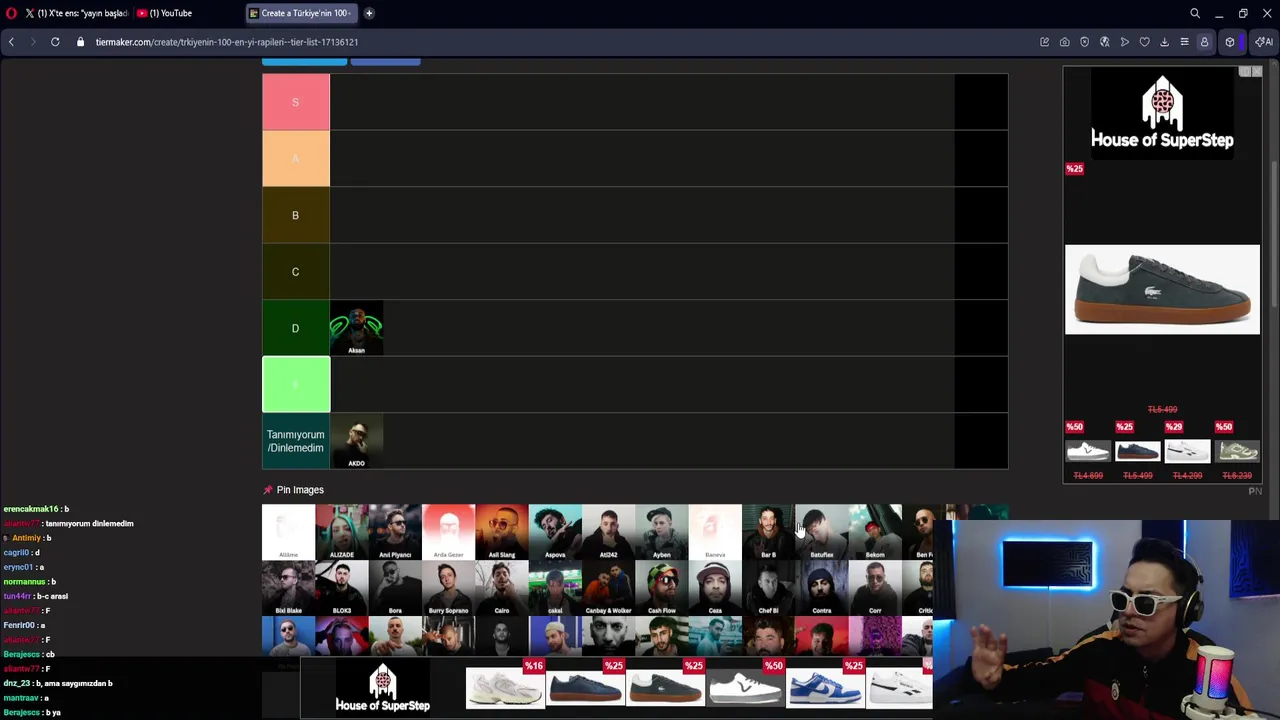The image size is (1280, 720).
Task: Bookmark the page with the heart icon
Action: pyautogui.click(x=1145, y=42)
